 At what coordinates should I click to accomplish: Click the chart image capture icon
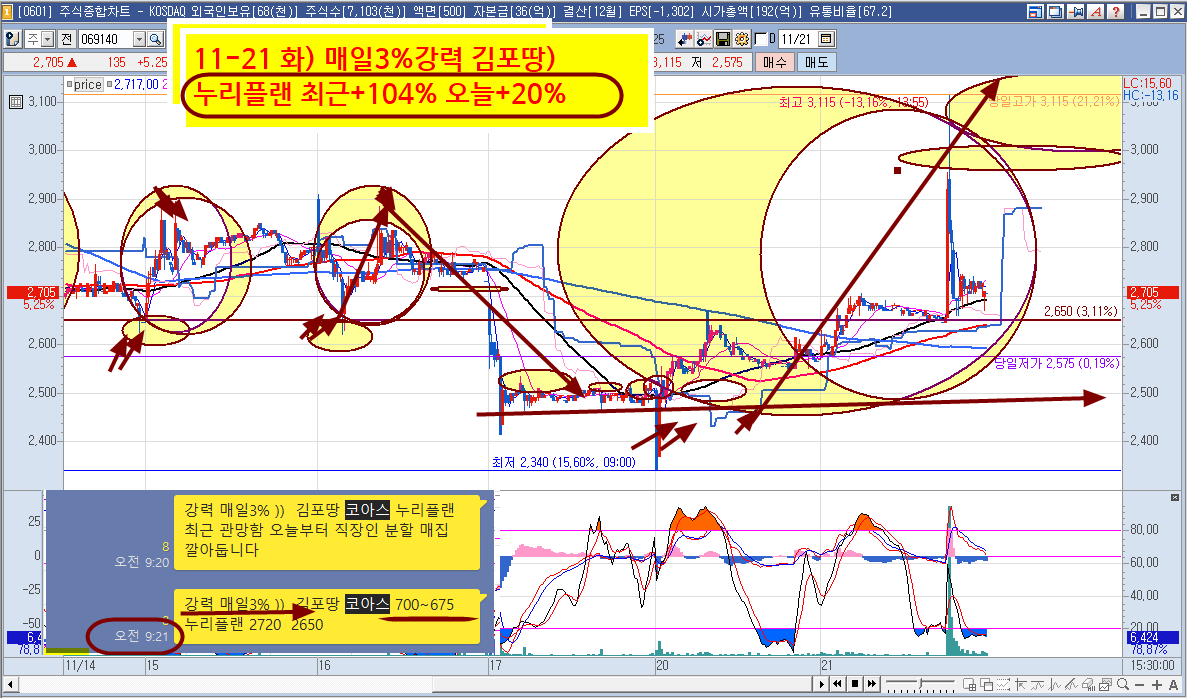(x=1106, y=685)
